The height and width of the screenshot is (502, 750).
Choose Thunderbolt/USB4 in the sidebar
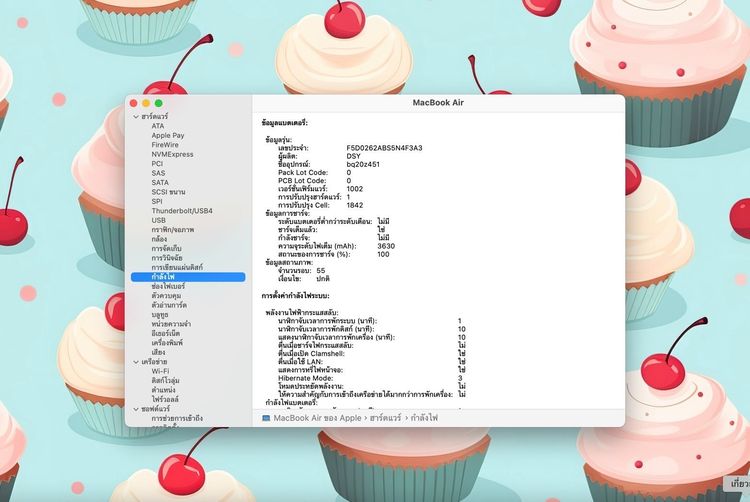pyautogui.click(x=182, y=211)
